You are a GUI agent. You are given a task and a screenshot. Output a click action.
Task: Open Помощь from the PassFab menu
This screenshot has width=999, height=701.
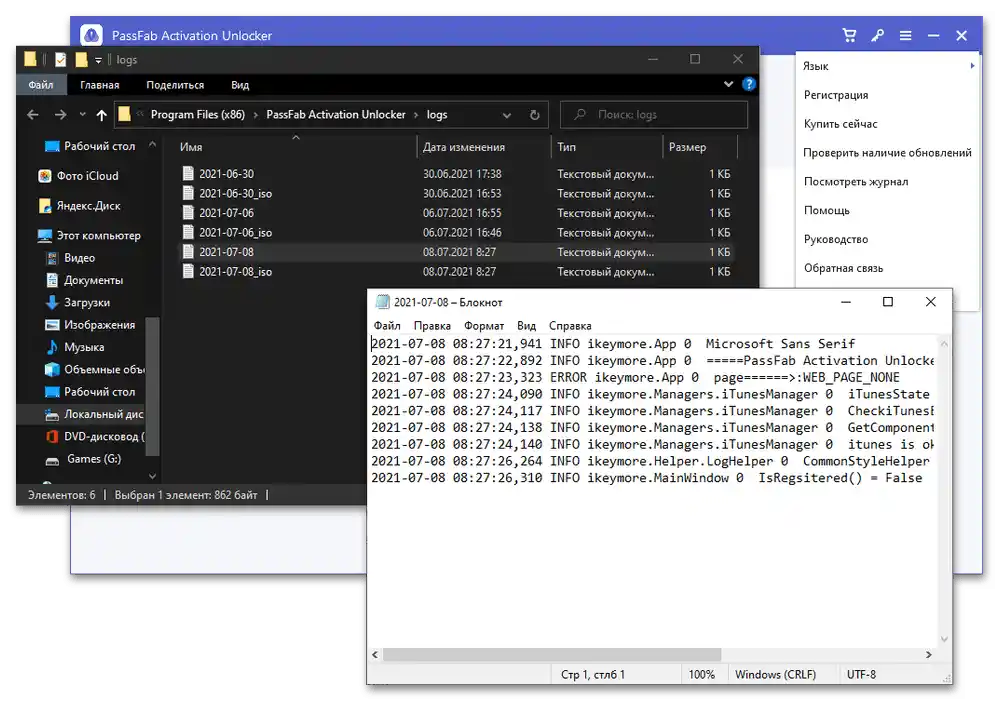(826, 210)
